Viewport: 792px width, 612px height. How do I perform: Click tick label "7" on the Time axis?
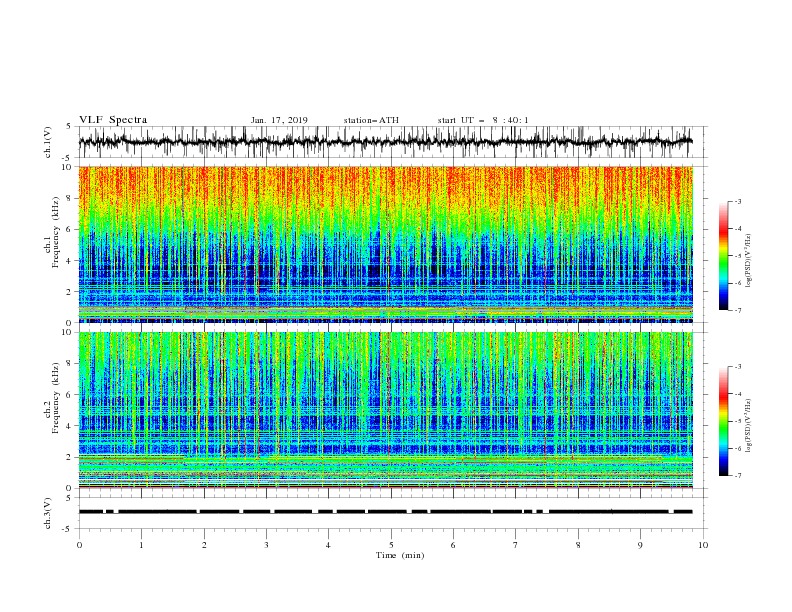[516, 545]
